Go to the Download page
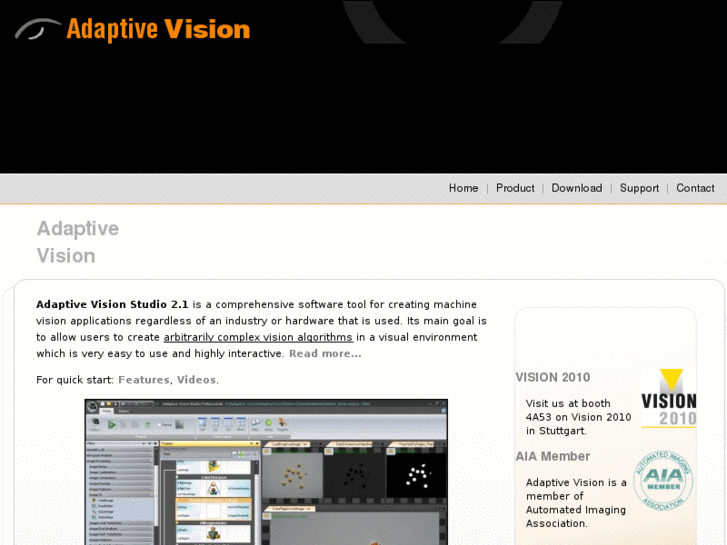Viewport: 727px width, 545px height. (577, 188)
